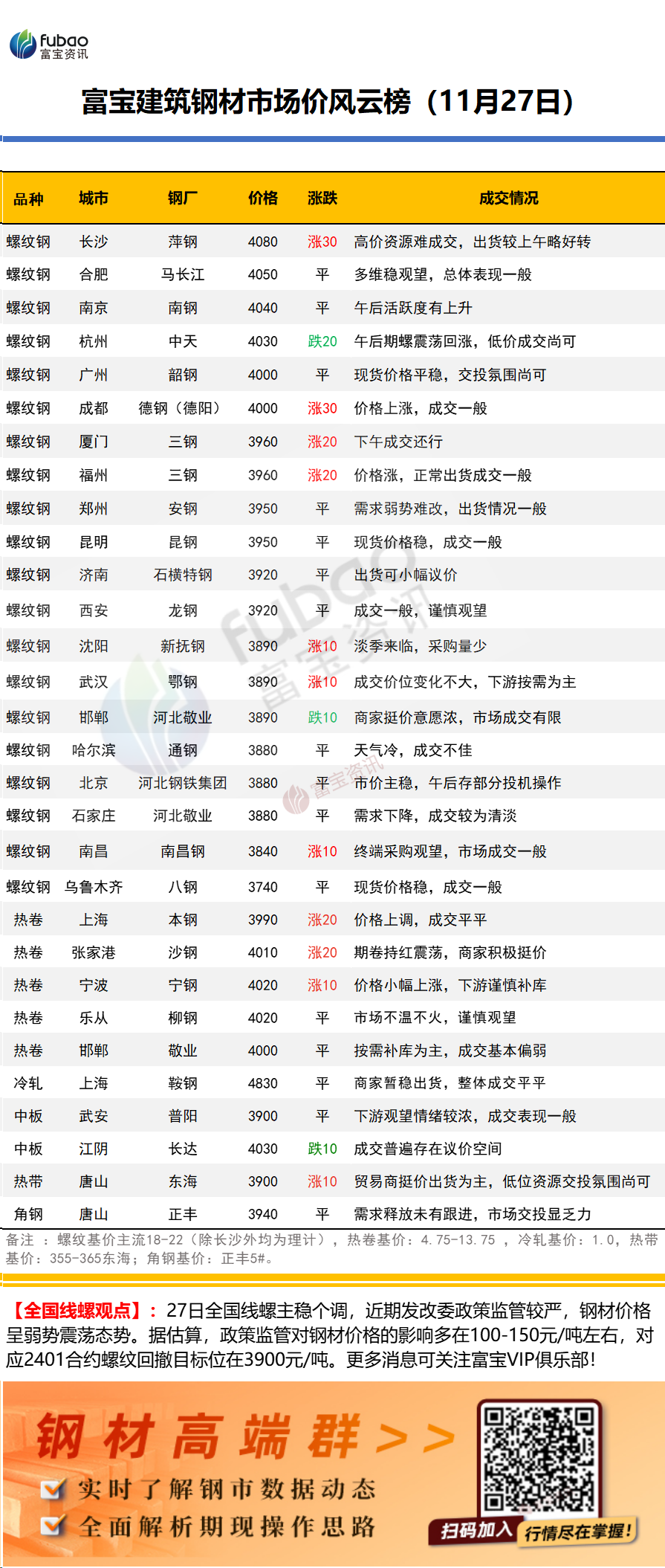Click the 品种 column header
Screen dimensions: 665x1568
pyautogui.click(x=28, y=199)
